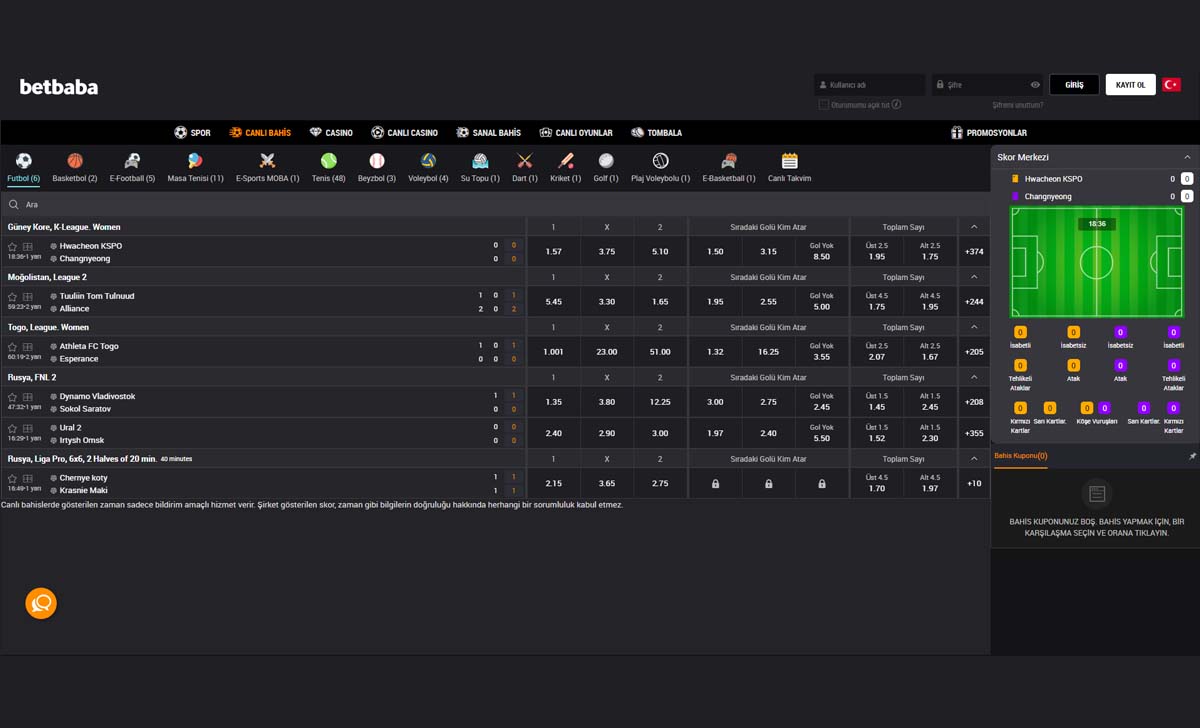Viewport: 1200px width, 728px height.
Task: Select the E-Football controller icon
Action: point(132,160)
